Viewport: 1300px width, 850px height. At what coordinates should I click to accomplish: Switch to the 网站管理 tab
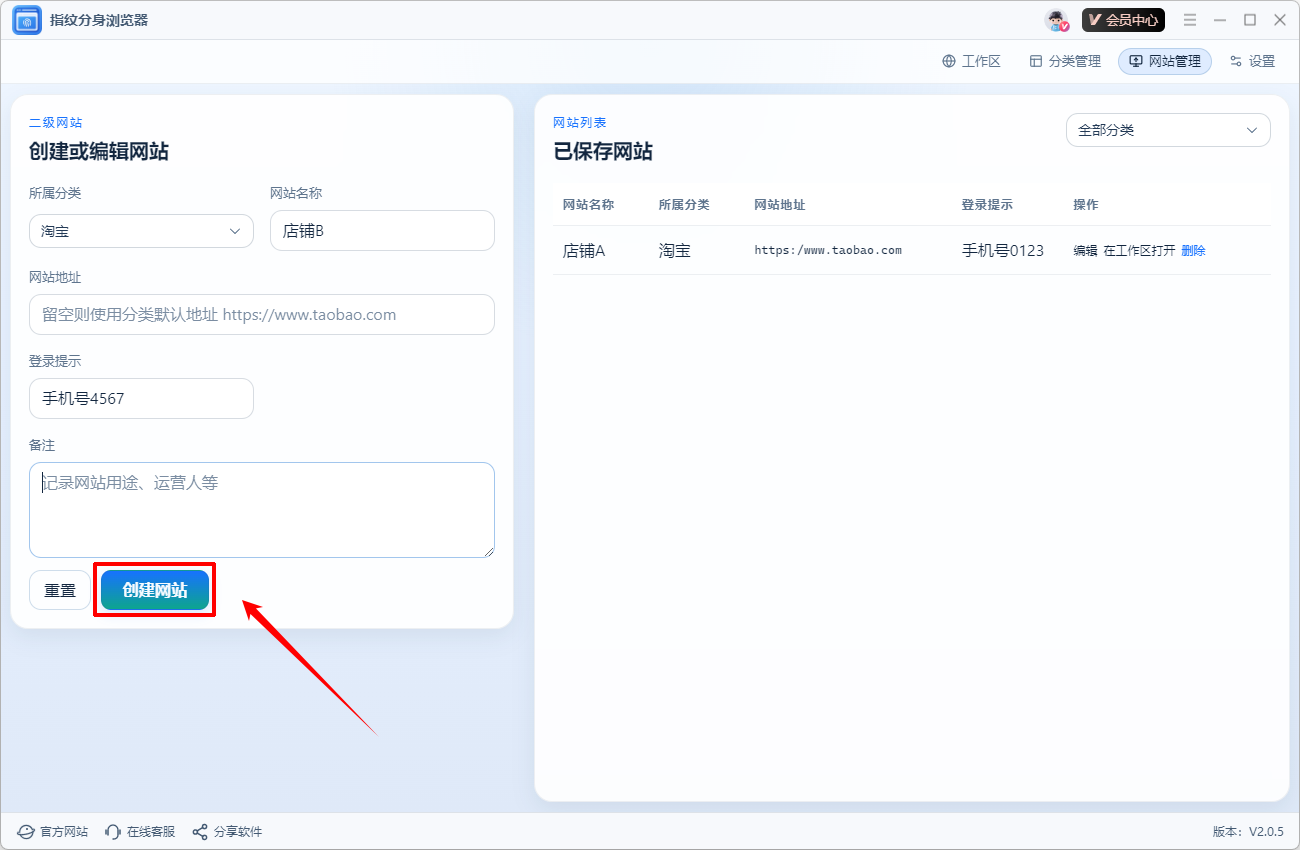point(1165,61)
